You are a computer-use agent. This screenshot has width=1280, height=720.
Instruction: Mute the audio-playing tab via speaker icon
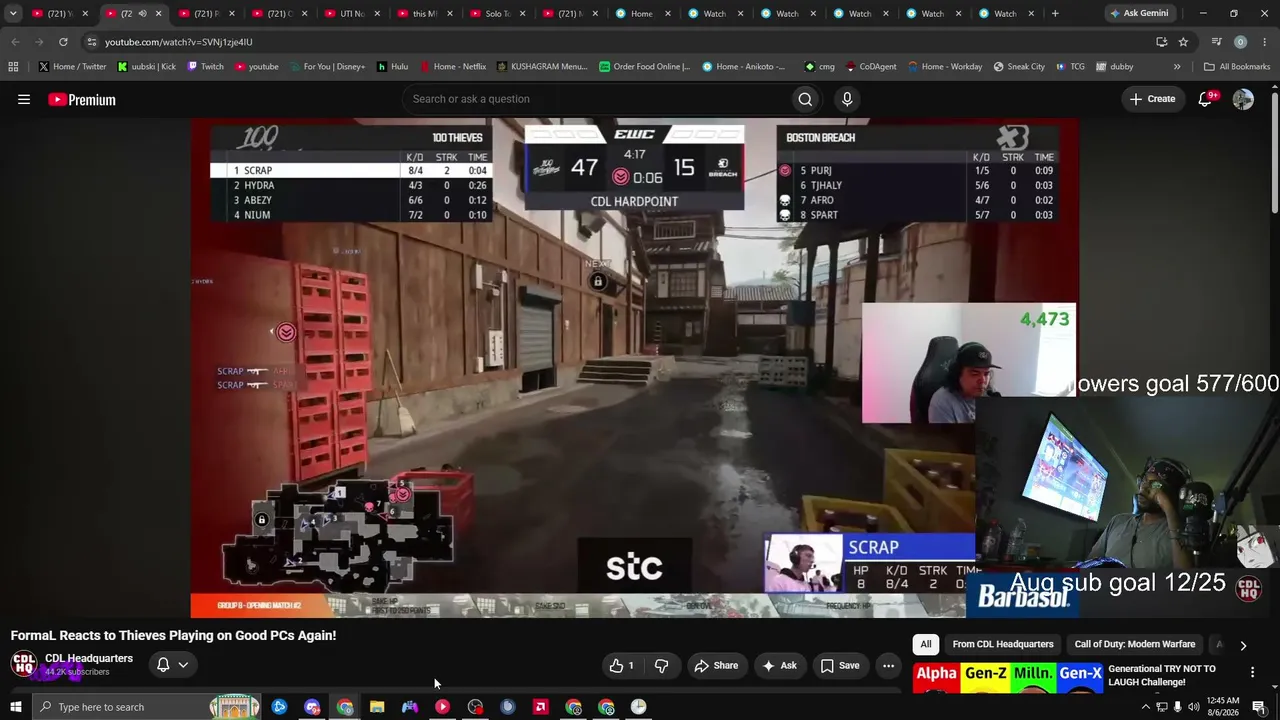point(142,14)
